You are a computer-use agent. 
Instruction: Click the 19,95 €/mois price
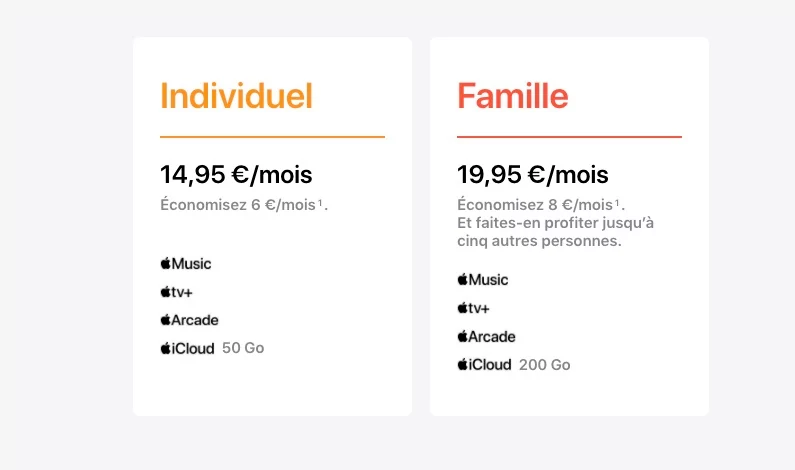[x=532, y=175]
